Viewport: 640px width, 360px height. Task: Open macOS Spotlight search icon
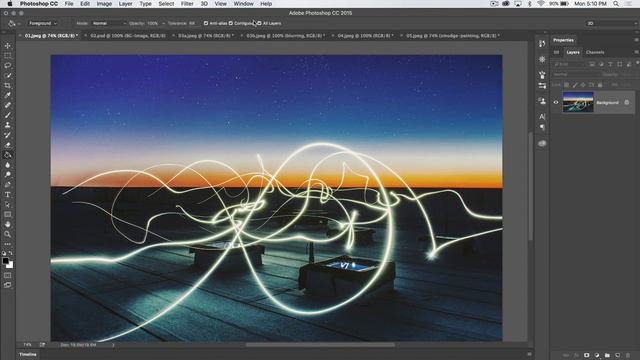pyautogui.click(x=616, y=4)
